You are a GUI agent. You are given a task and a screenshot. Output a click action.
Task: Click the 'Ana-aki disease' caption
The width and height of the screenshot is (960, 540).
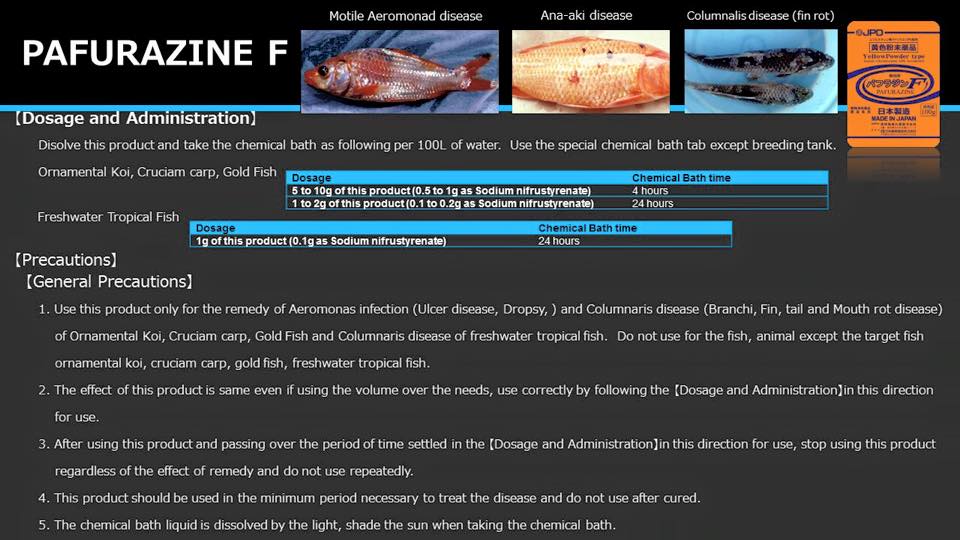coord(586,15)
